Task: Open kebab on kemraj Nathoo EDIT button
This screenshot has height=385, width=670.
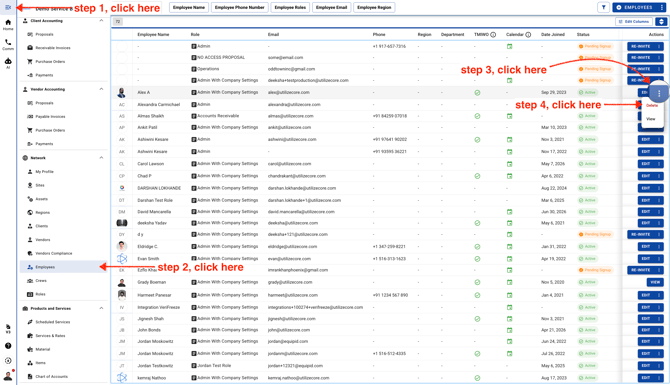Action: point(659,378)
